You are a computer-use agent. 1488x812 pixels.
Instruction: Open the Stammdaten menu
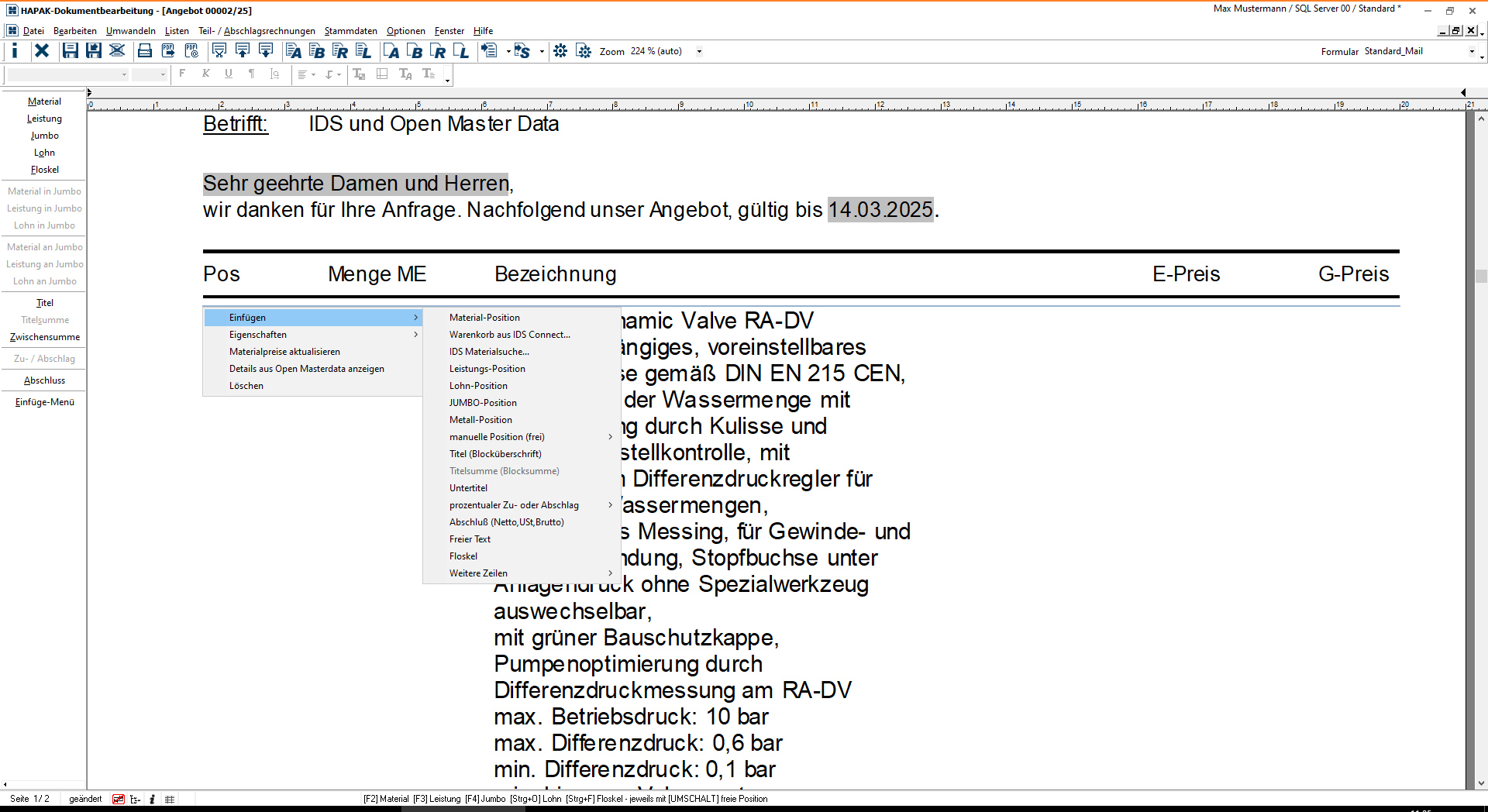pos(350,31)
